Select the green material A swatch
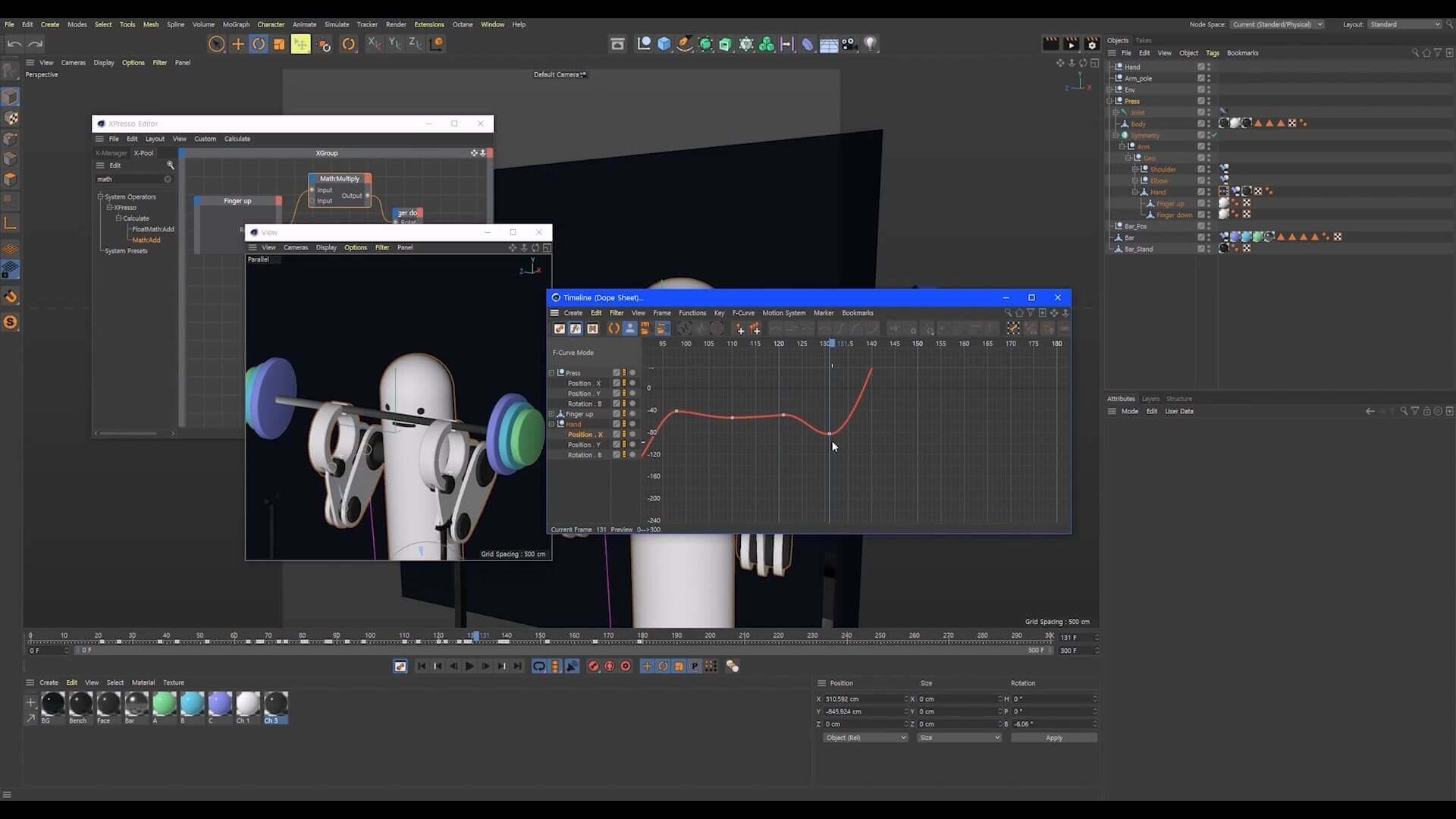 click(x=164, y=704)
